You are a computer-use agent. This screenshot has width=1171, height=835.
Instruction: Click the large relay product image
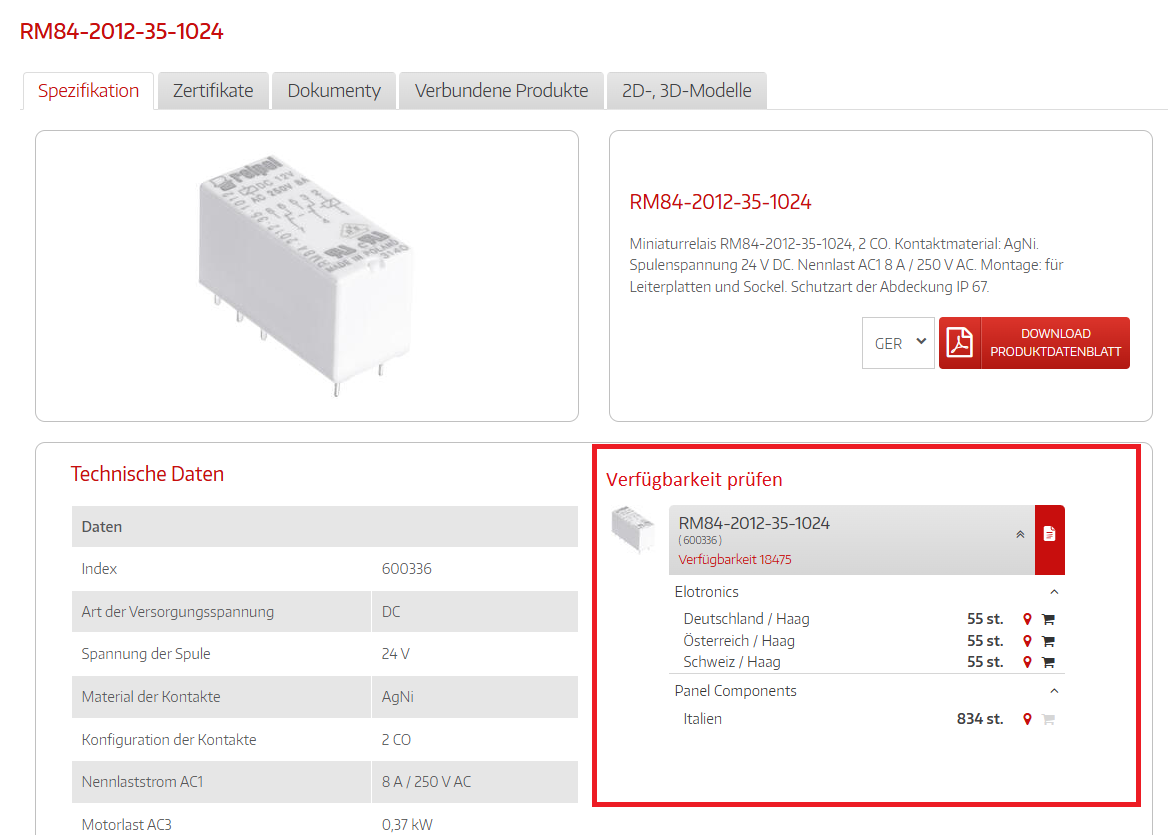306,275
